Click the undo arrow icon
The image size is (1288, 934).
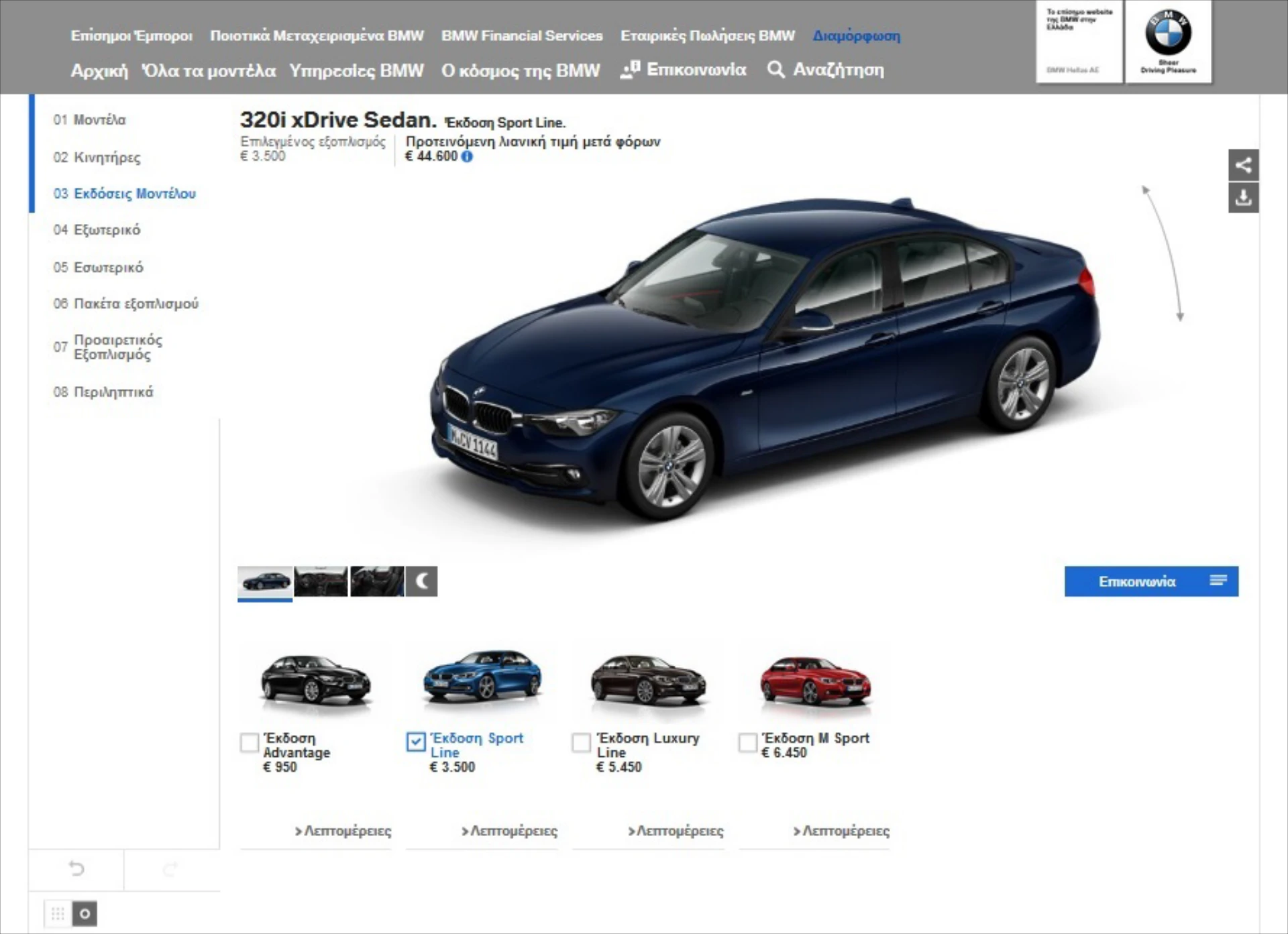(x=76, y=869)
